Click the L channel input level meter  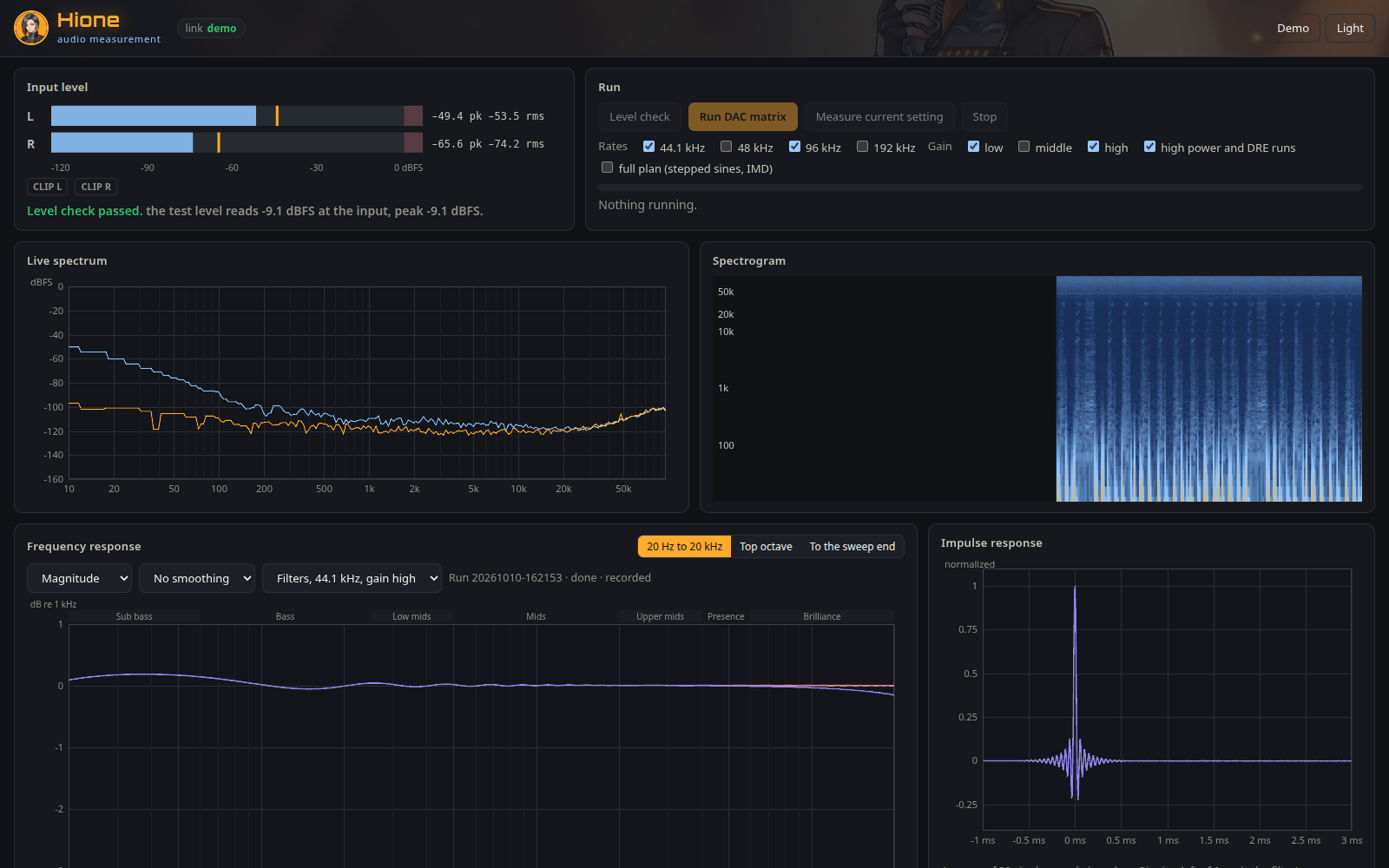coord(237,115)
